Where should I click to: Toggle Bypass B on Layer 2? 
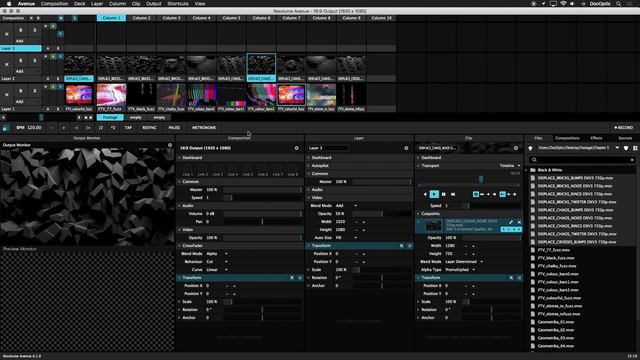click(20, 60)
